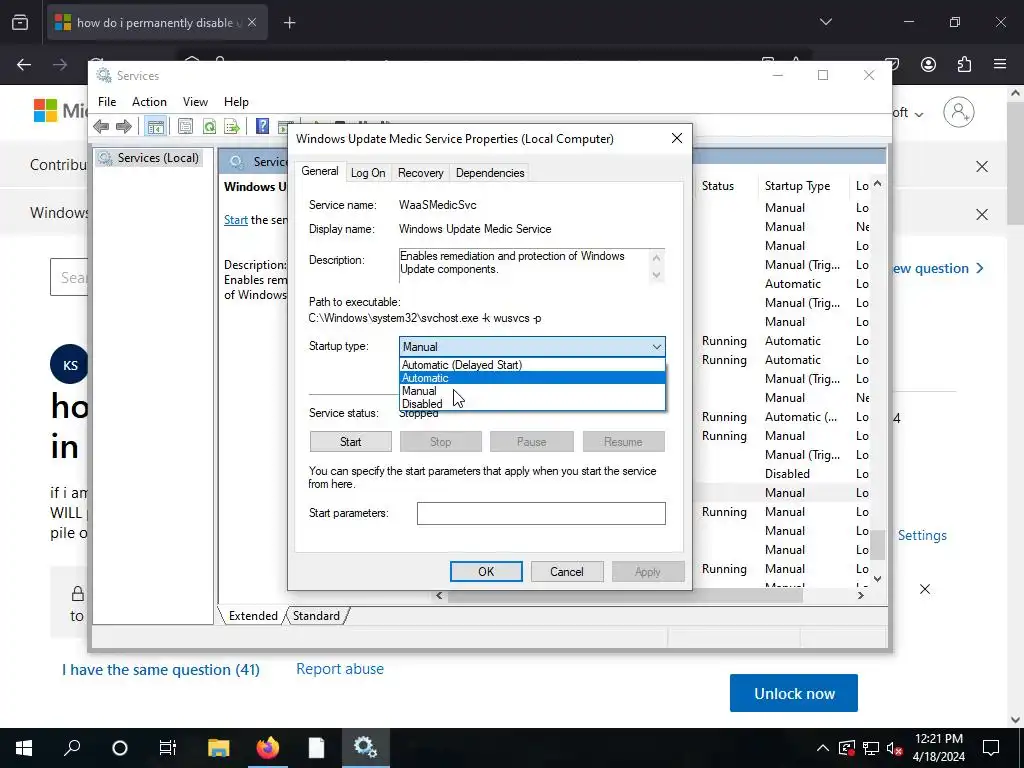Show hidden tray icons chevron
1024x768 pixels.
click(x=823, y=748)
